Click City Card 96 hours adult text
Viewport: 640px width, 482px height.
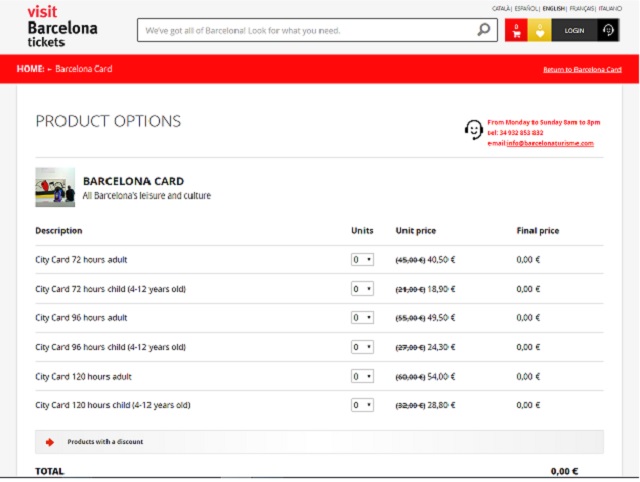pos(81,318)
